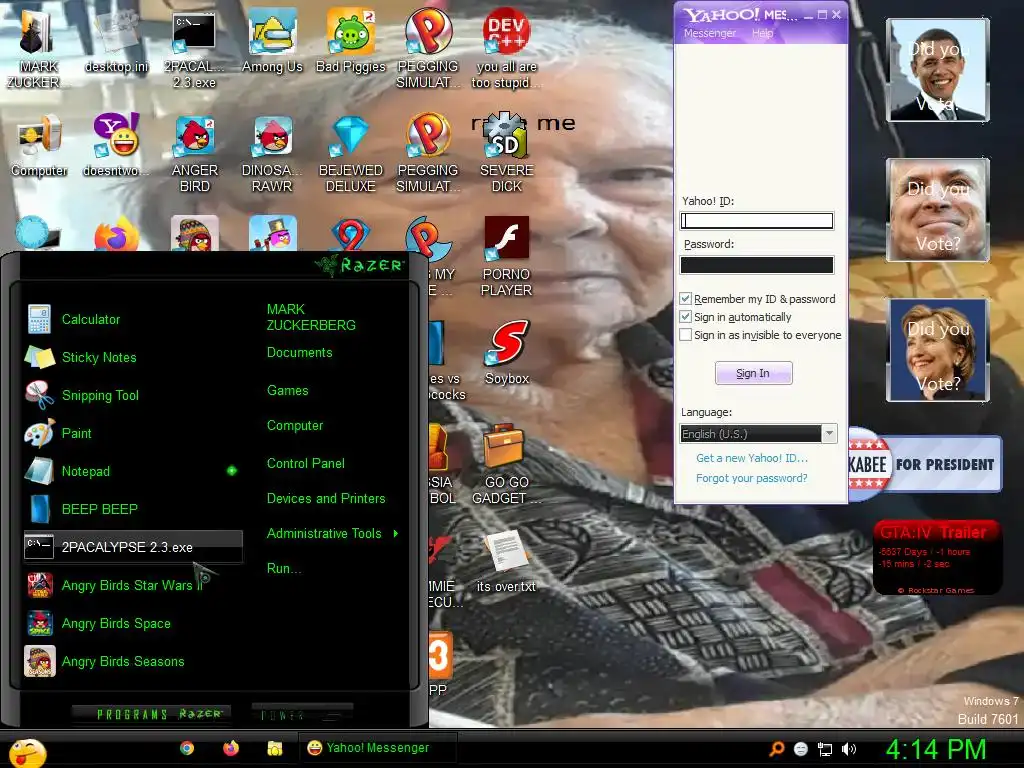Open the SEVERE desktop icon
This screenshot has width=1024, height=768.
tap(506, 153)
